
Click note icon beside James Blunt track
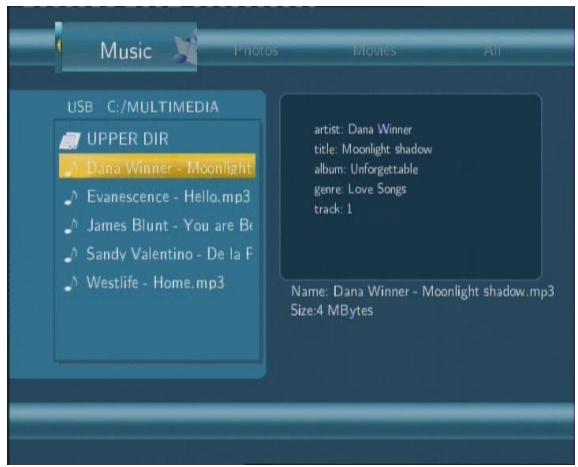pos(71,226)
